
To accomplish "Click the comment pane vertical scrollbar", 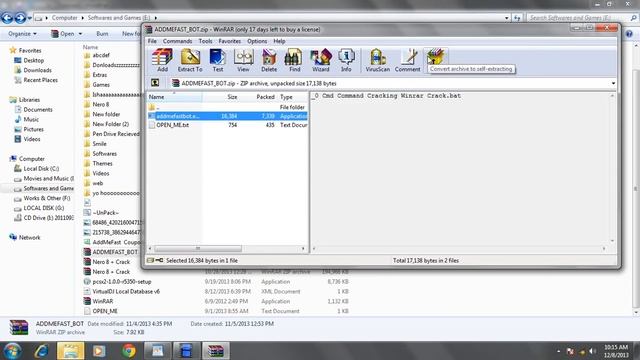I will pos(612,169).
